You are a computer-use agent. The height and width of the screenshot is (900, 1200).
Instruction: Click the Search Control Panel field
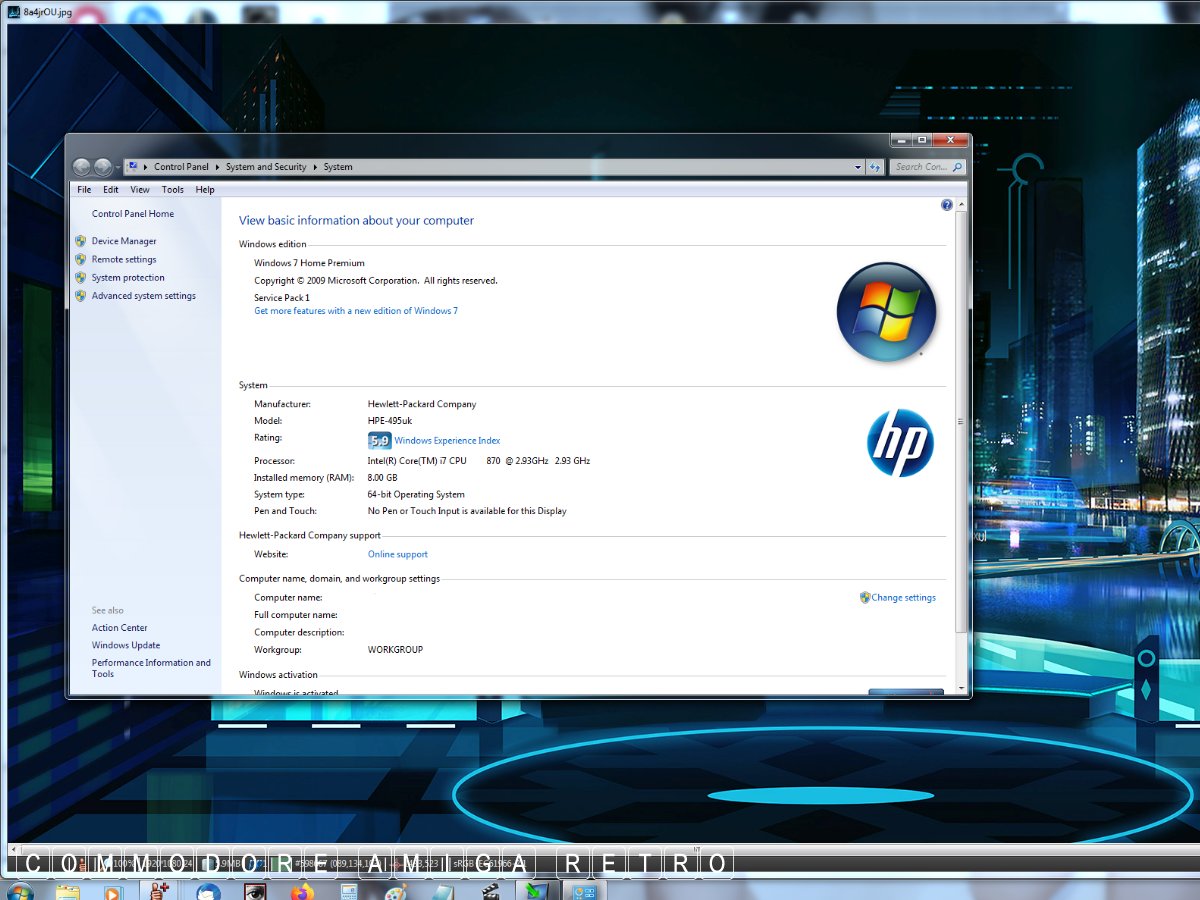click(921, 167)
